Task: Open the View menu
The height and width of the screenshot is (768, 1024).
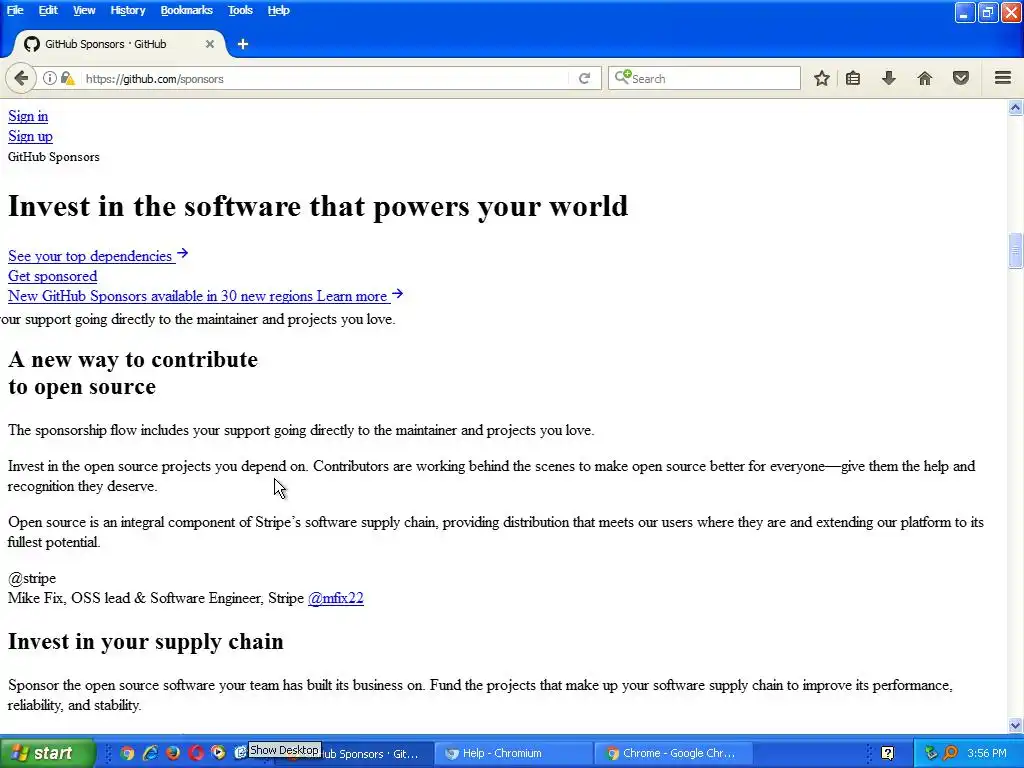Action: [84, 10]
